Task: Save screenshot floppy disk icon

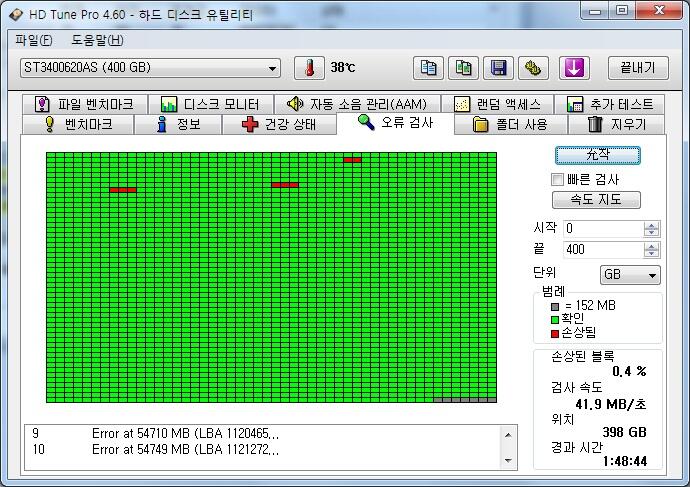Action: [498, 68]
